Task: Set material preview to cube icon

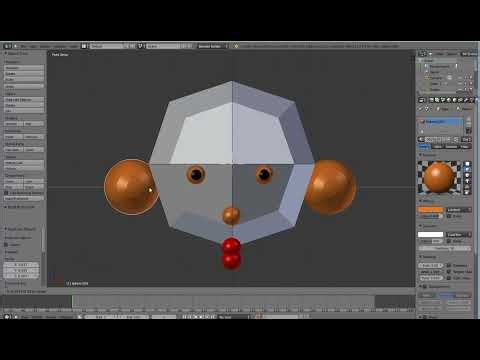Action: (467, 175)
